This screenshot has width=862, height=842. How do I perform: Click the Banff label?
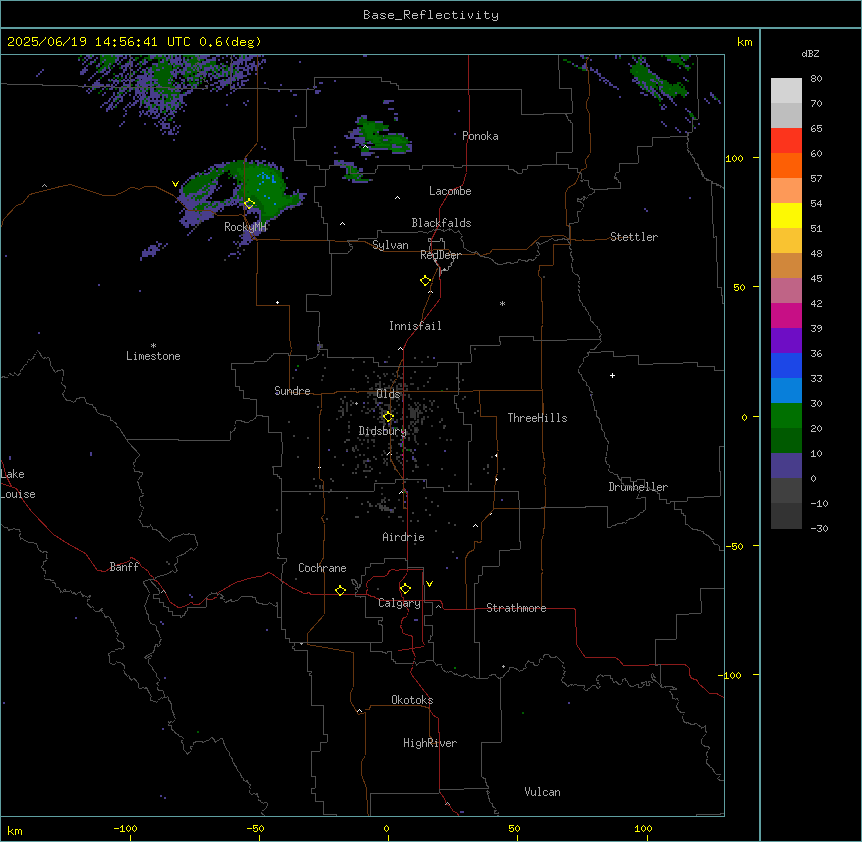(x=124, y=567)
